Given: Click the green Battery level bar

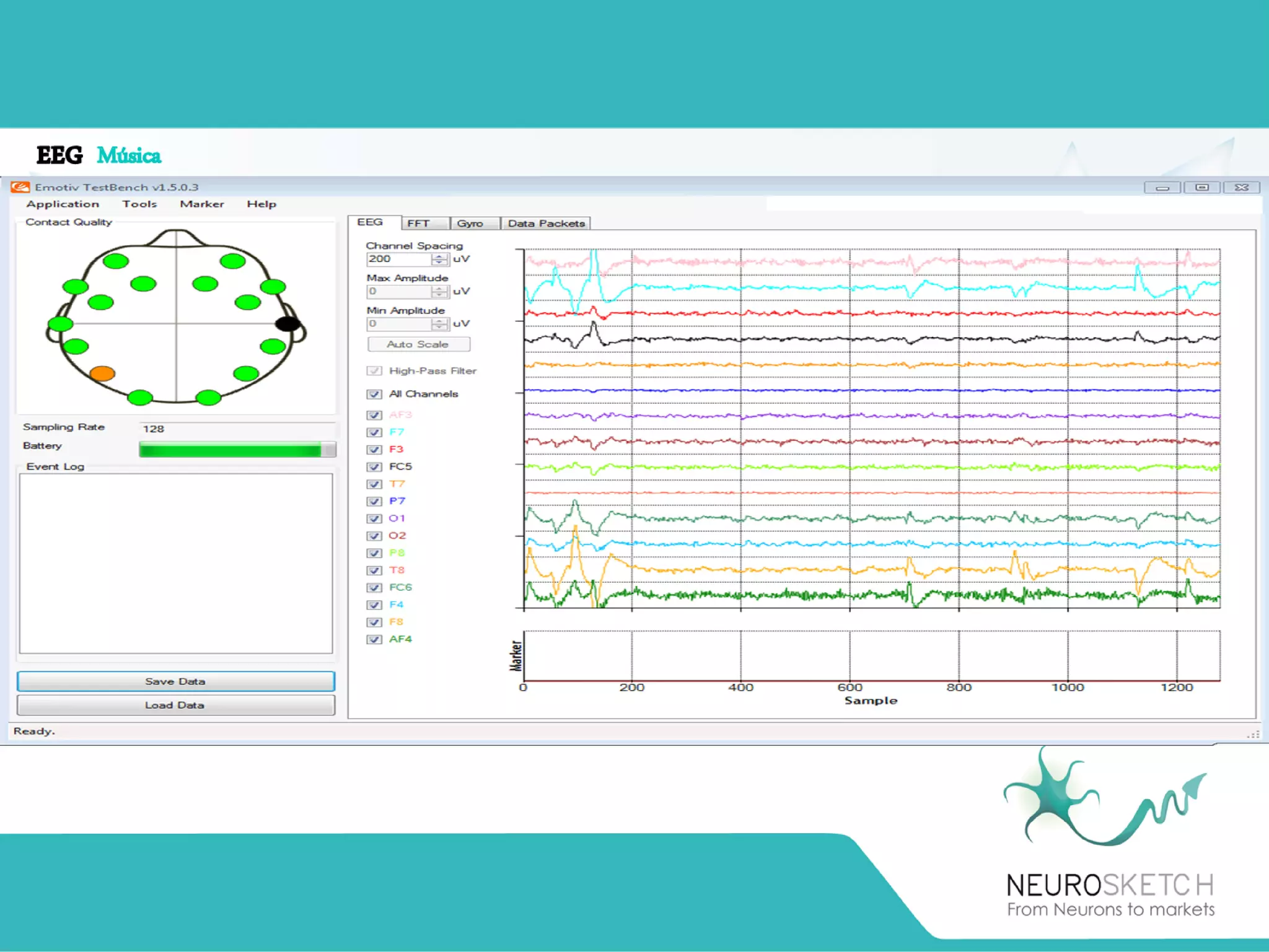Looking at the screenshot, I should coord(231,449).
